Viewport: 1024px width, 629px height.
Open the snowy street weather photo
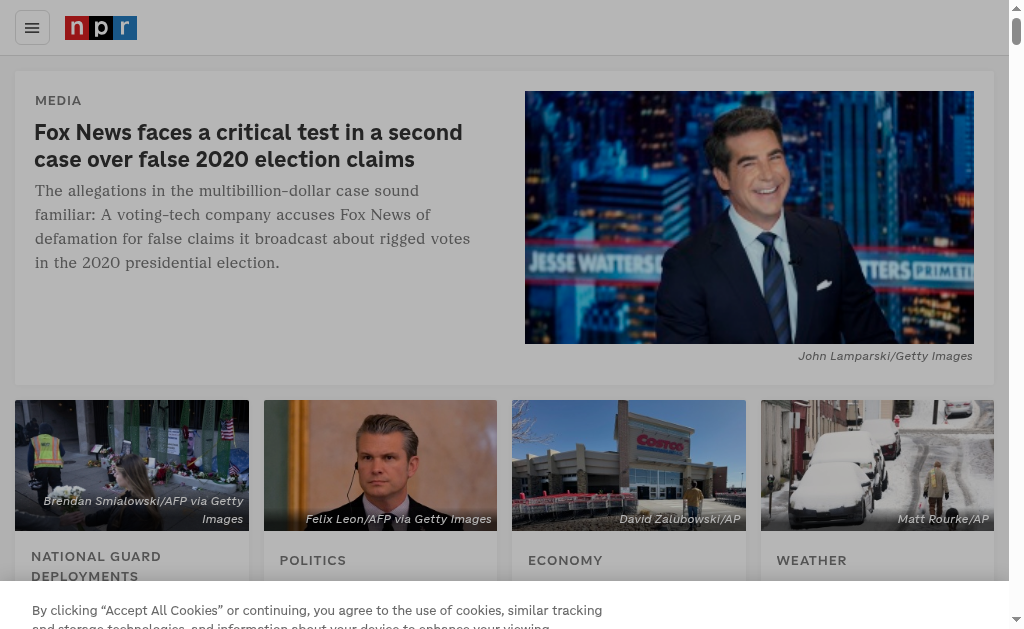(877, 465)
